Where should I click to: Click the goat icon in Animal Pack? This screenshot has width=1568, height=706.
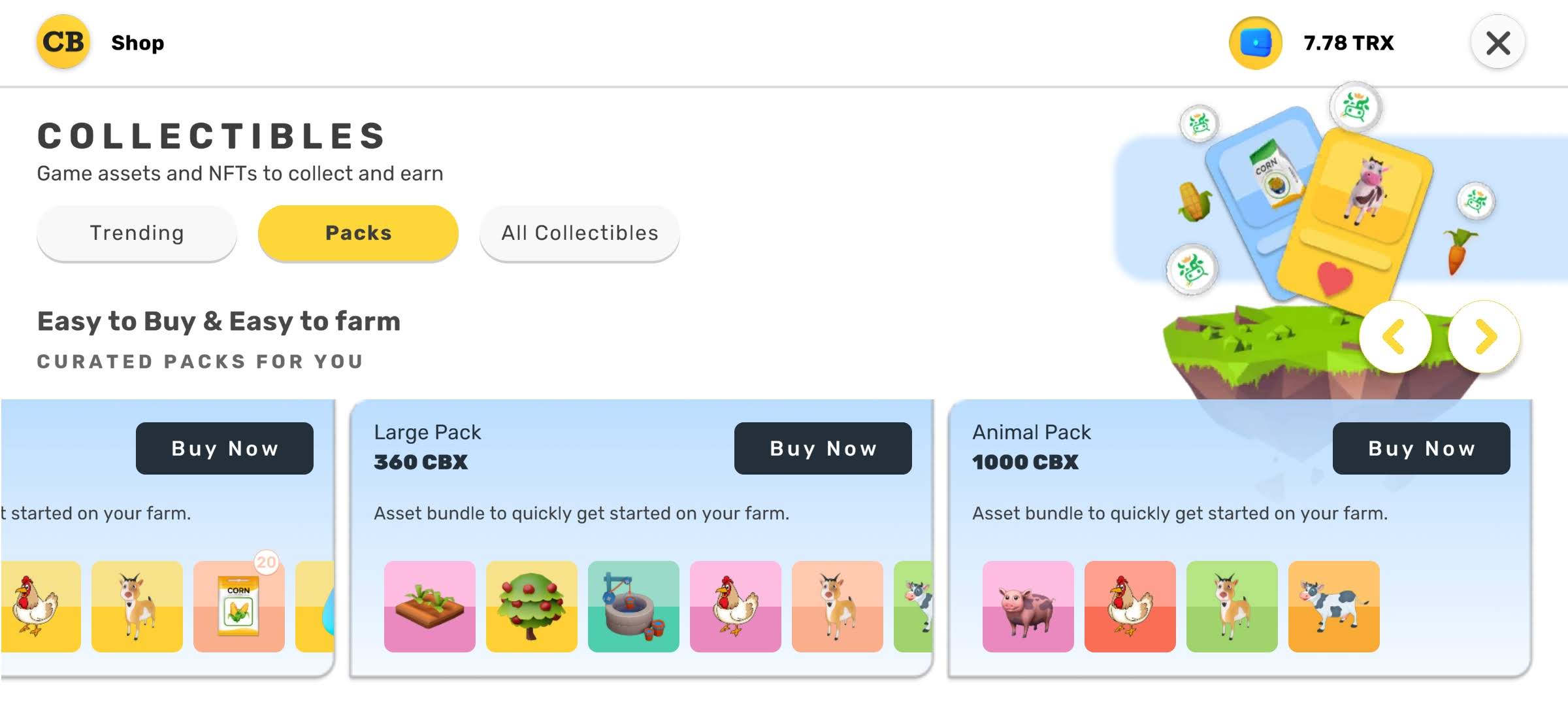(1232, 607)
